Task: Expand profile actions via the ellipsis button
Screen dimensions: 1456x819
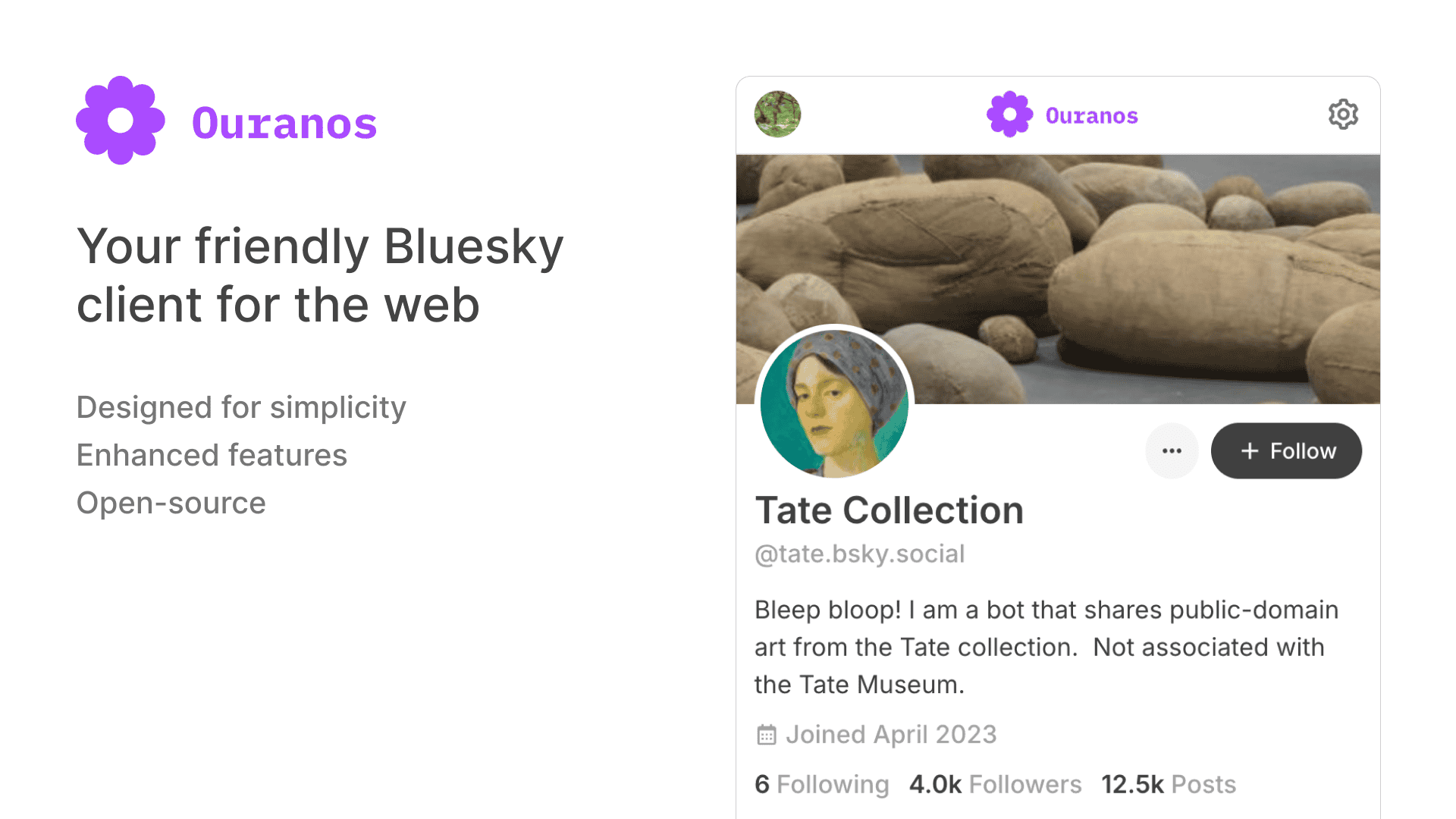Action: coord(1172,450)
